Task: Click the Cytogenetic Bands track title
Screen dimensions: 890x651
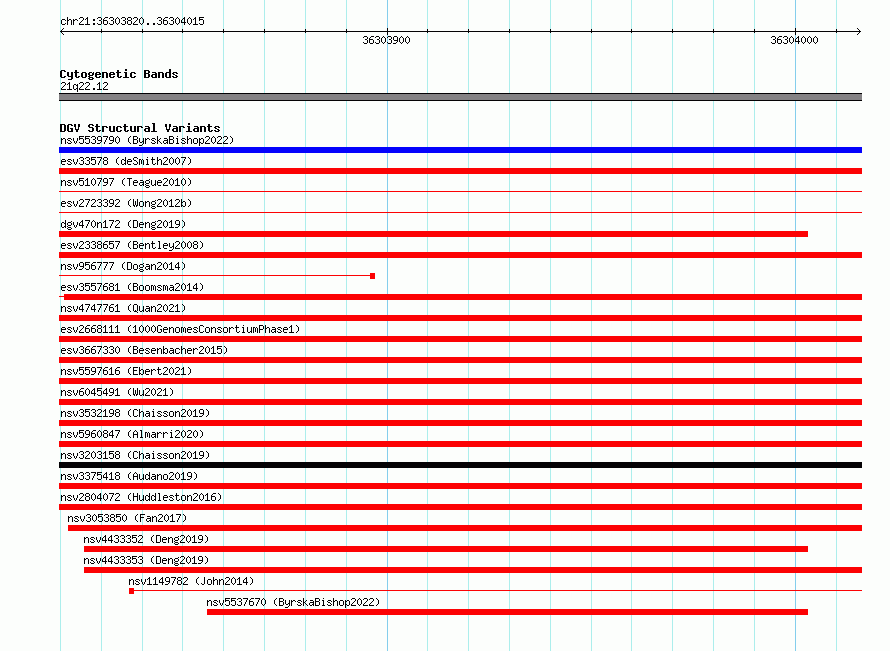Action: [119, 74]
